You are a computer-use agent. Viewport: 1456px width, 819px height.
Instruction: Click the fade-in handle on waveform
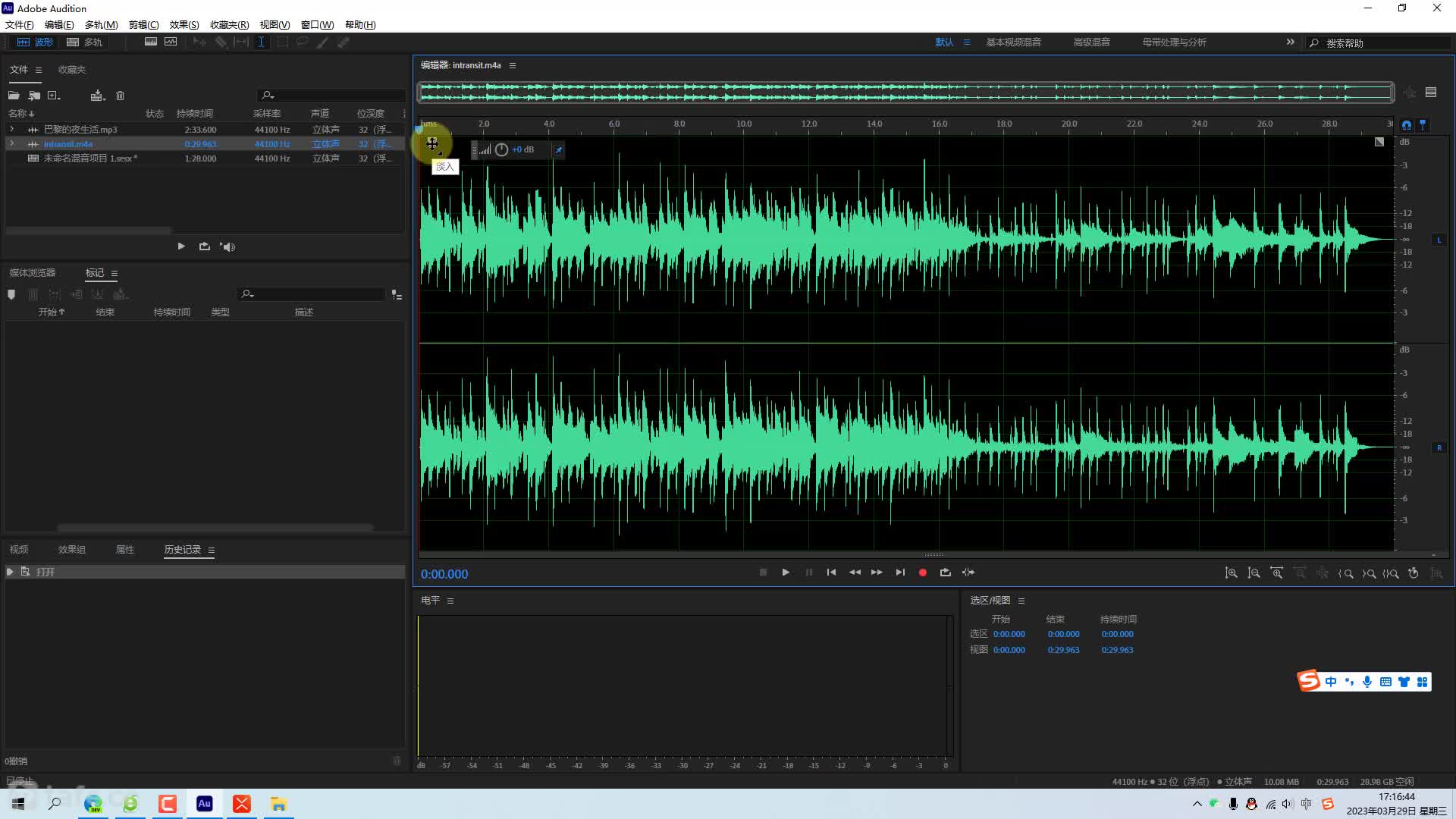pyautogui.click(x=431, y=143)
